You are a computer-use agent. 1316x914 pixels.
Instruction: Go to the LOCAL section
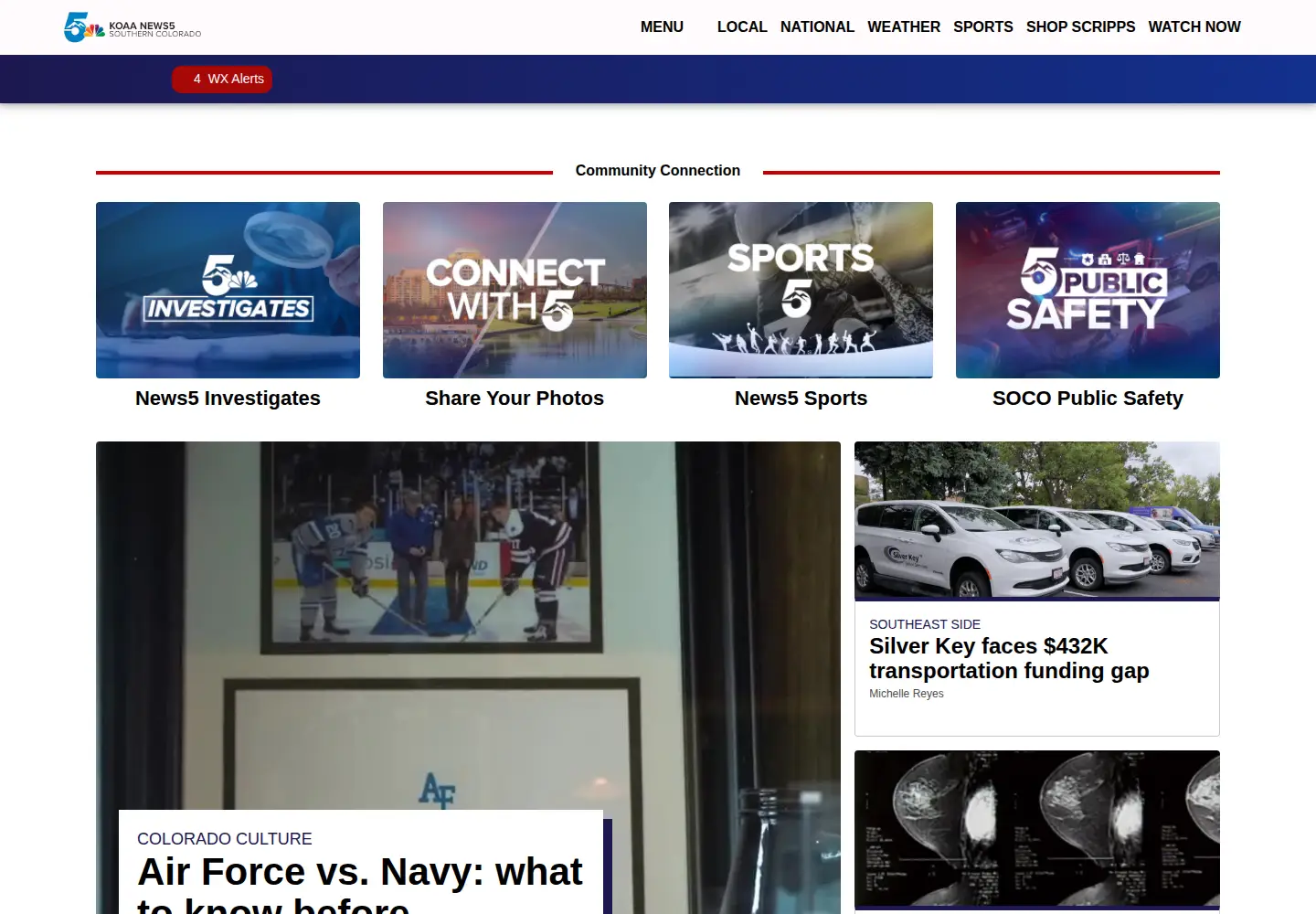741,27
